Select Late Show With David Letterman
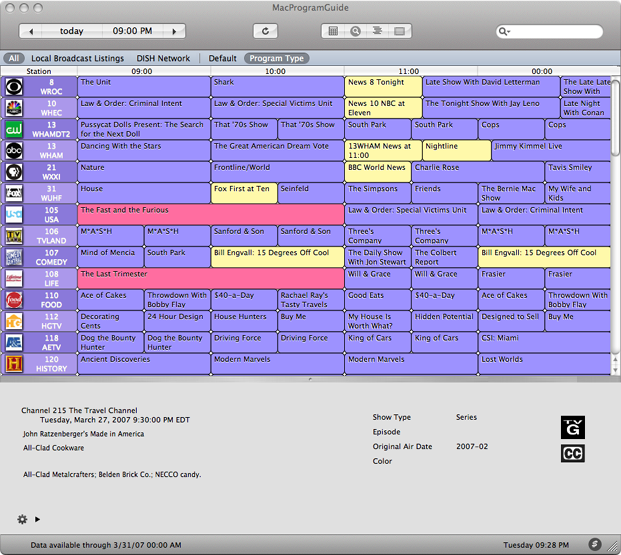 coord(491,87)
